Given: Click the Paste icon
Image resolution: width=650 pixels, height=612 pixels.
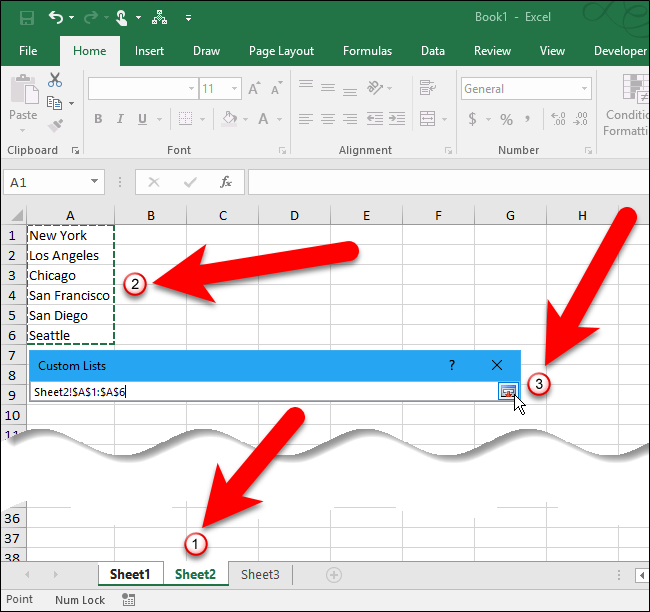Looking at the screenshot, I should click(x=24, y=90).
